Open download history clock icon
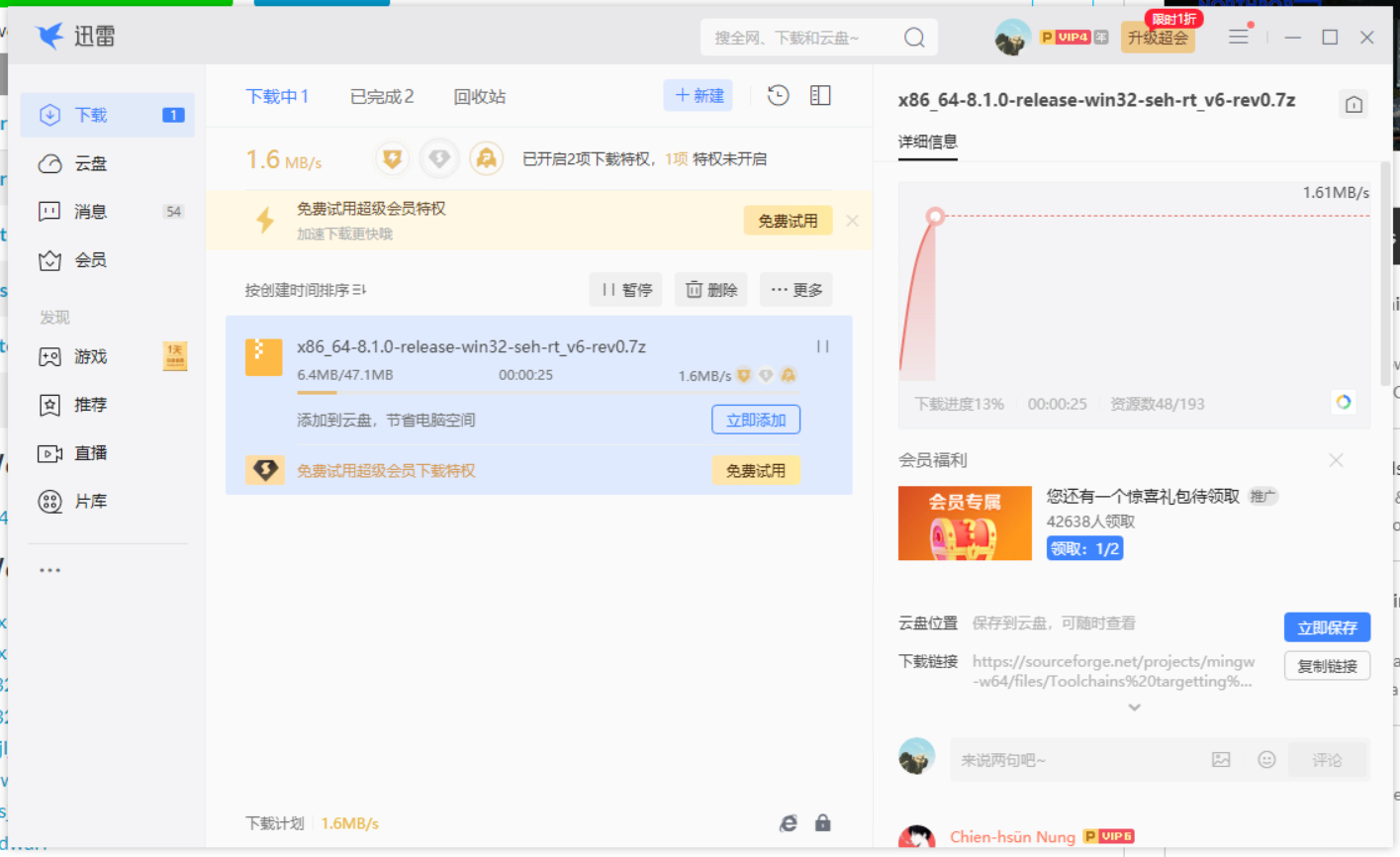Screen dimensions: 1400x857 779,95
